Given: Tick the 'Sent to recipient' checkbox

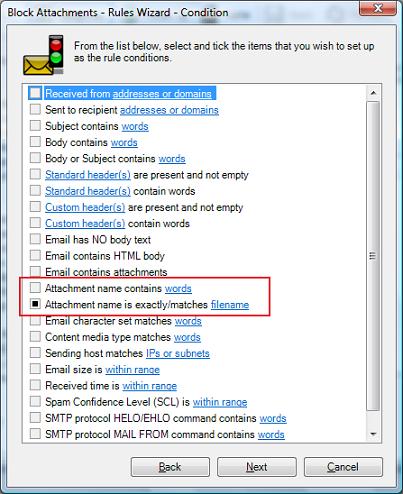Looking at the screenshot, I should [x=35, y=109].
